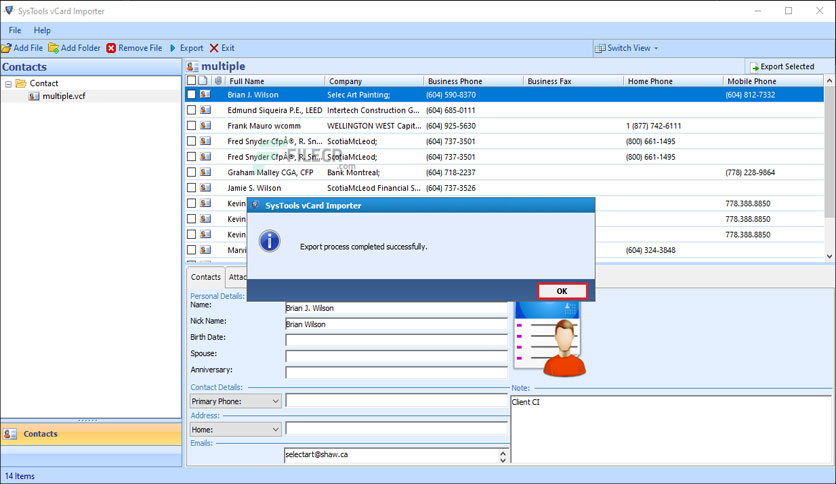This screenshot has height=484, width=836.
Task: Click the Export arrow icon
Action: tap(173, 48)
